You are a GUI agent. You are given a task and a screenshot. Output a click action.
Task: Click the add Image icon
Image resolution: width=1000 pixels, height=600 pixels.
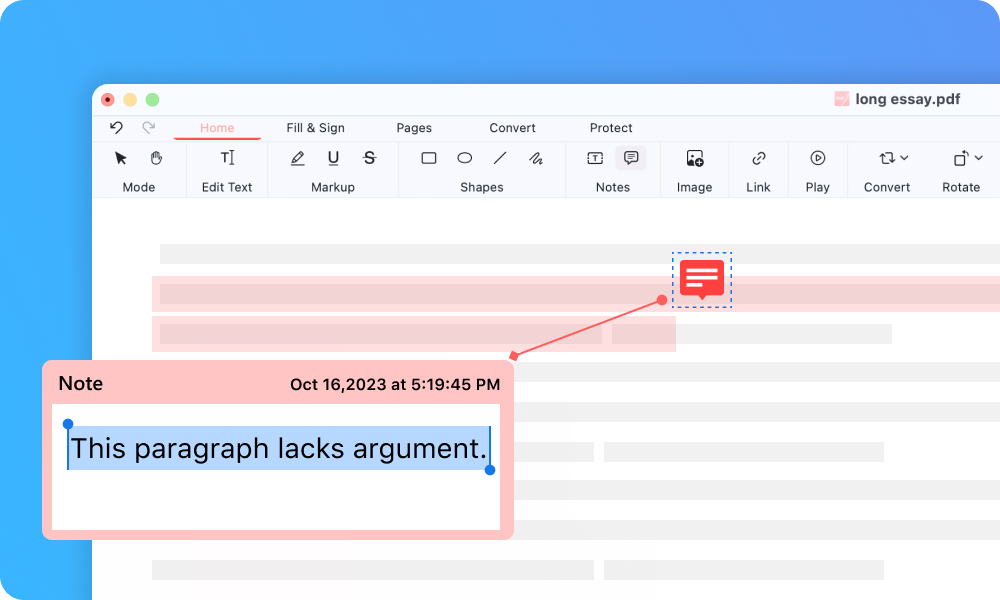695,158
